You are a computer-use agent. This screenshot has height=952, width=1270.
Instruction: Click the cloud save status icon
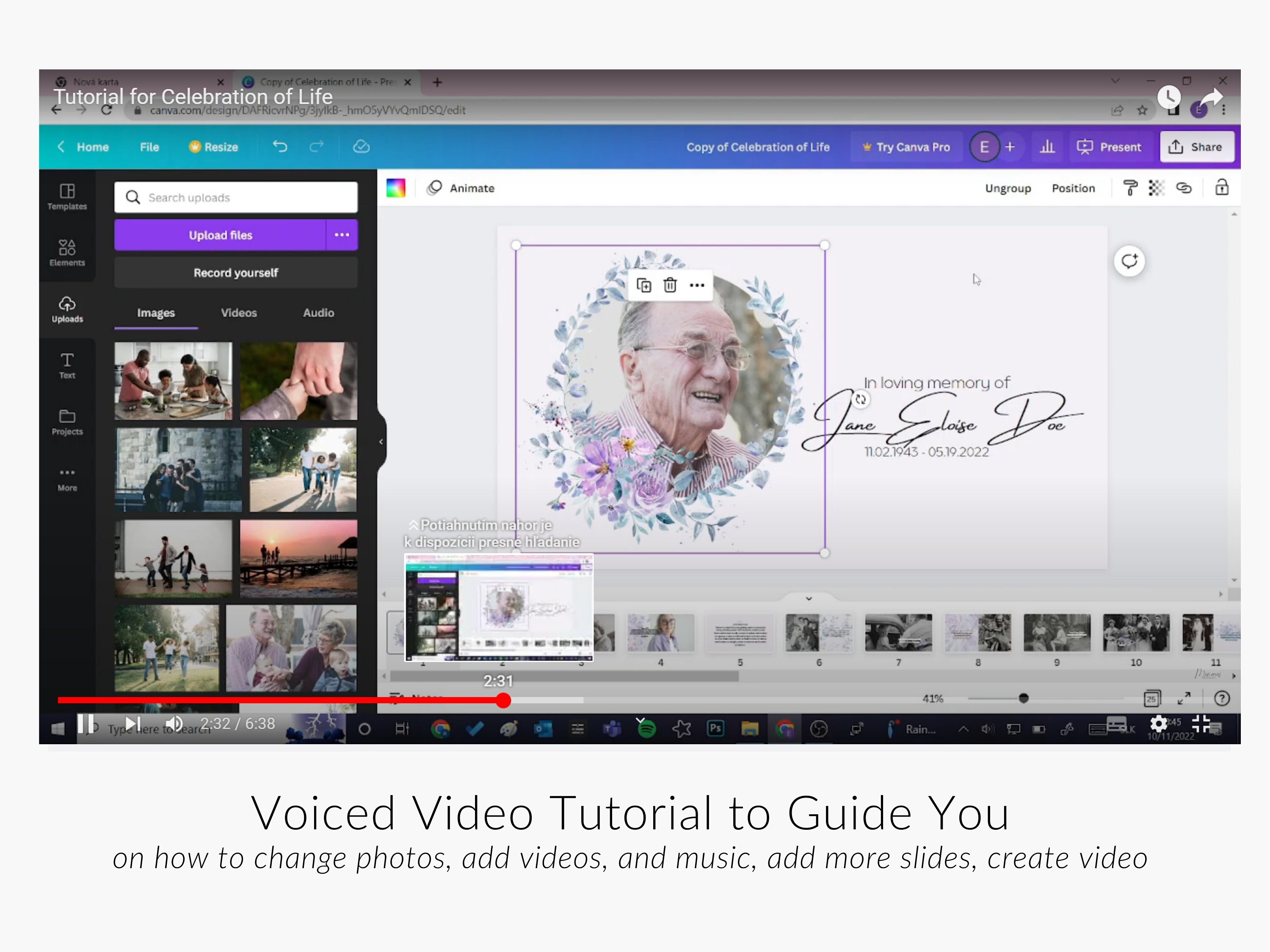click(361, 147)
